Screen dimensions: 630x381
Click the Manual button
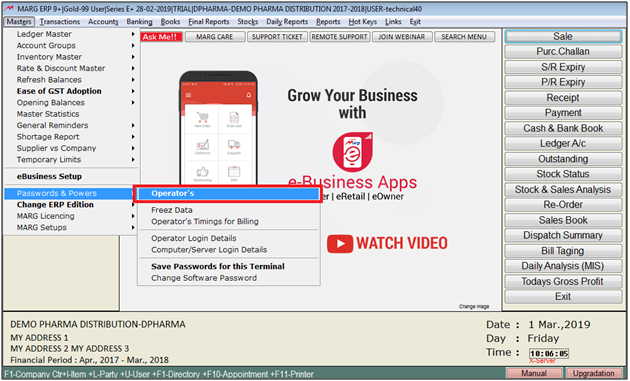tap(534, 373)
